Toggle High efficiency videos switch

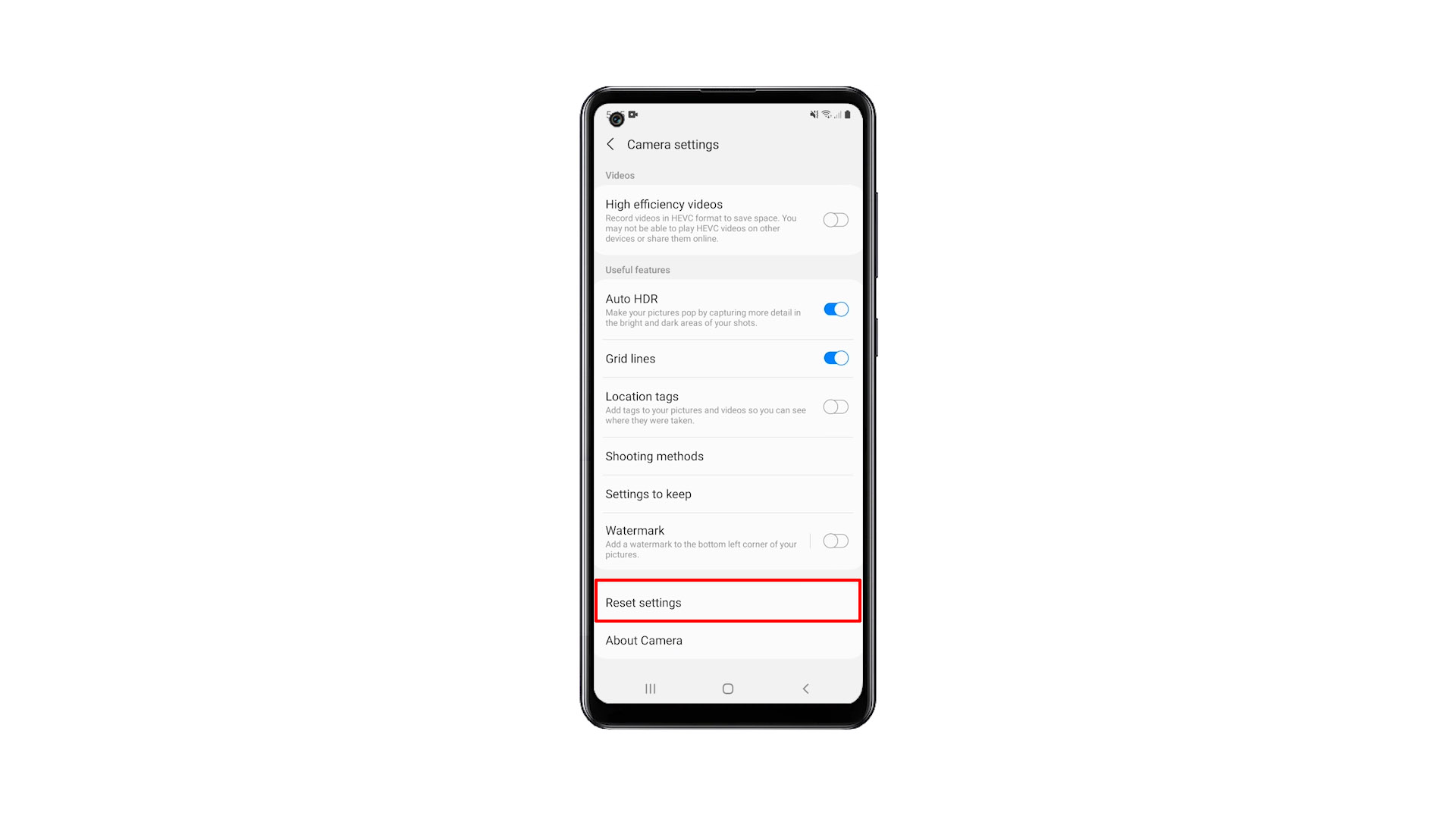click(x=835, y=220)
